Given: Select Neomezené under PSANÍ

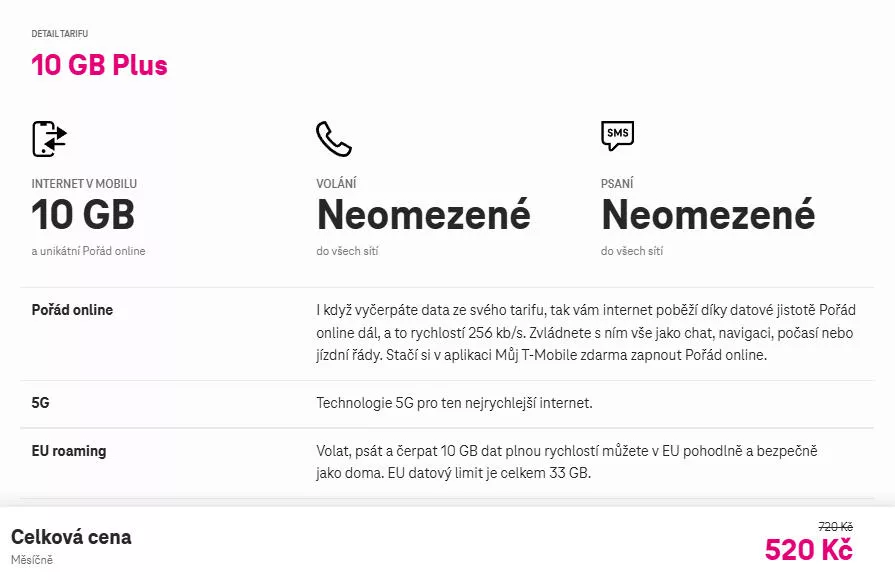Looking at the screenshot, I should coord(708,215).
